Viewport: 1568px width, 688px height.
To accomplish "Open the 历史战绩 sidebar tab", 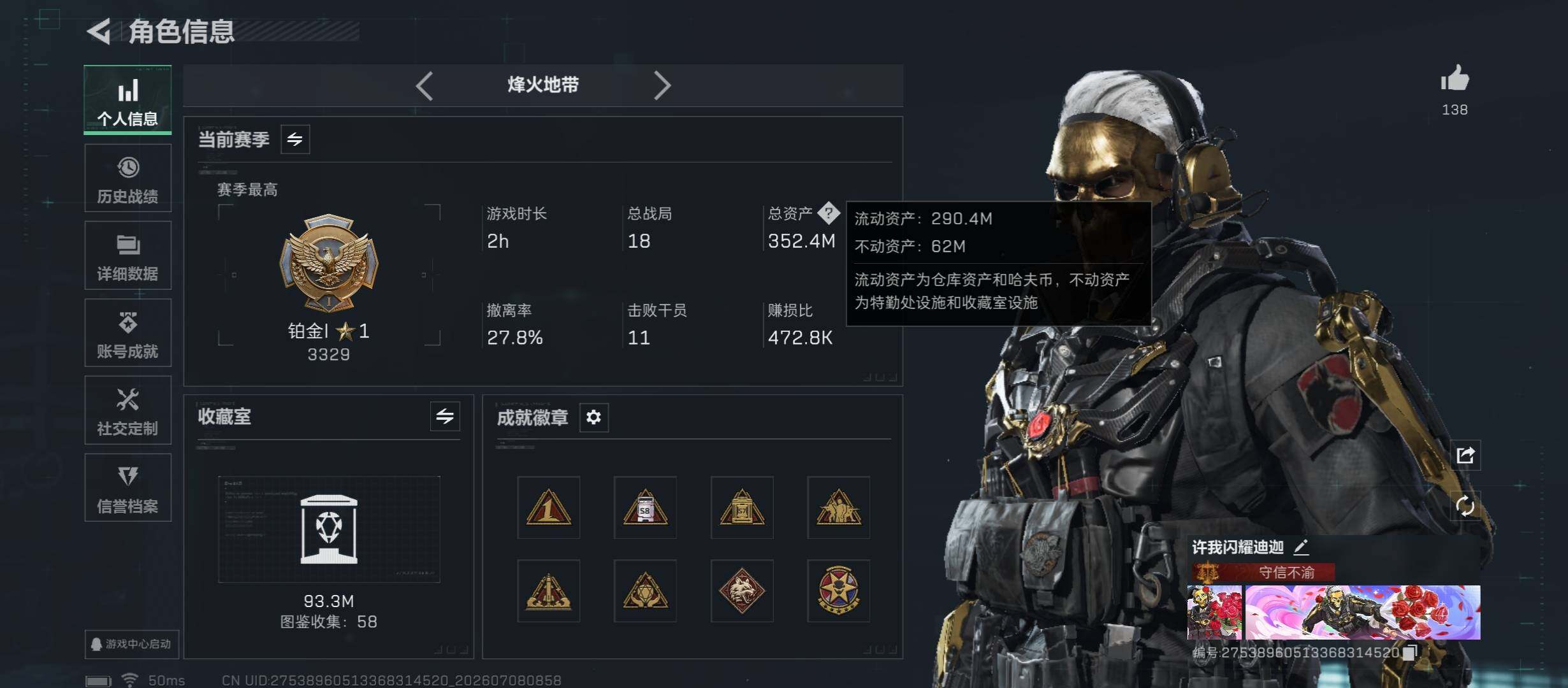I will pyautogui.click(x=127, y=178).
